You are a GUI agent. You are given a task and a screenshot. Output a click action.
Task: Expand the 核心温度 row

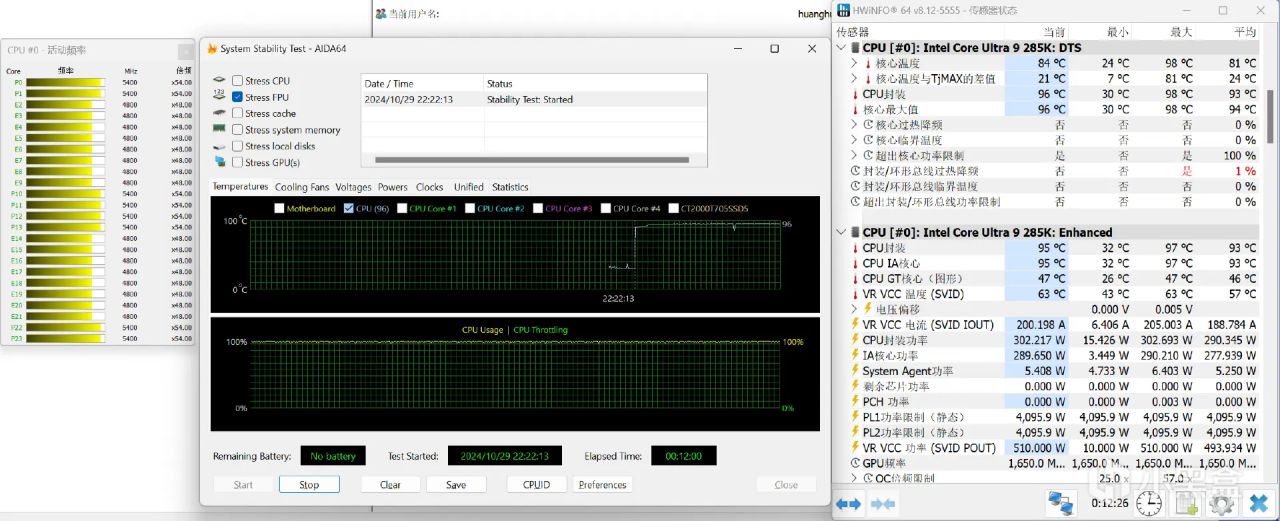(854, 63)
